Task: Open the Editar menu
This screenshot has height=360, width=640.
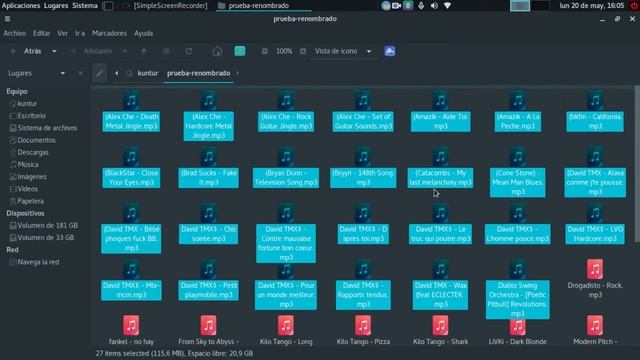Action: 42,33
